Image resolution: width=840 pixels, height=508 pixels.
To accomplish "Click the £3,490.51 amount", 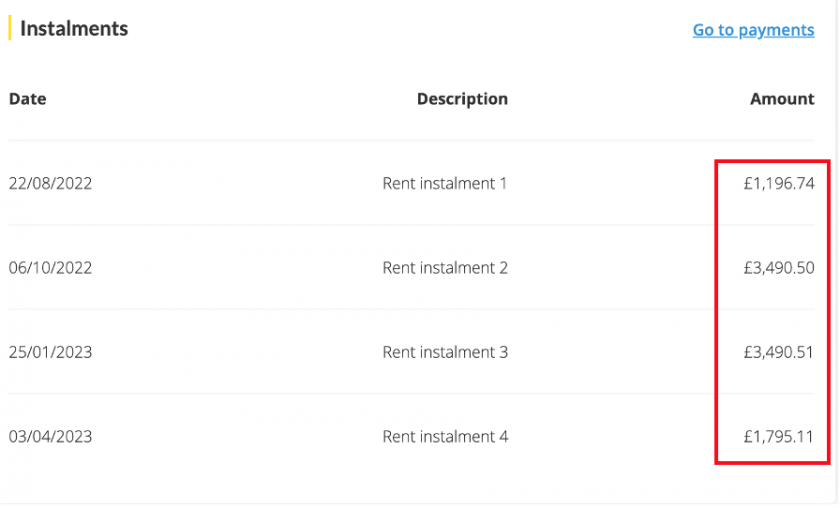I will coord(778,352).
